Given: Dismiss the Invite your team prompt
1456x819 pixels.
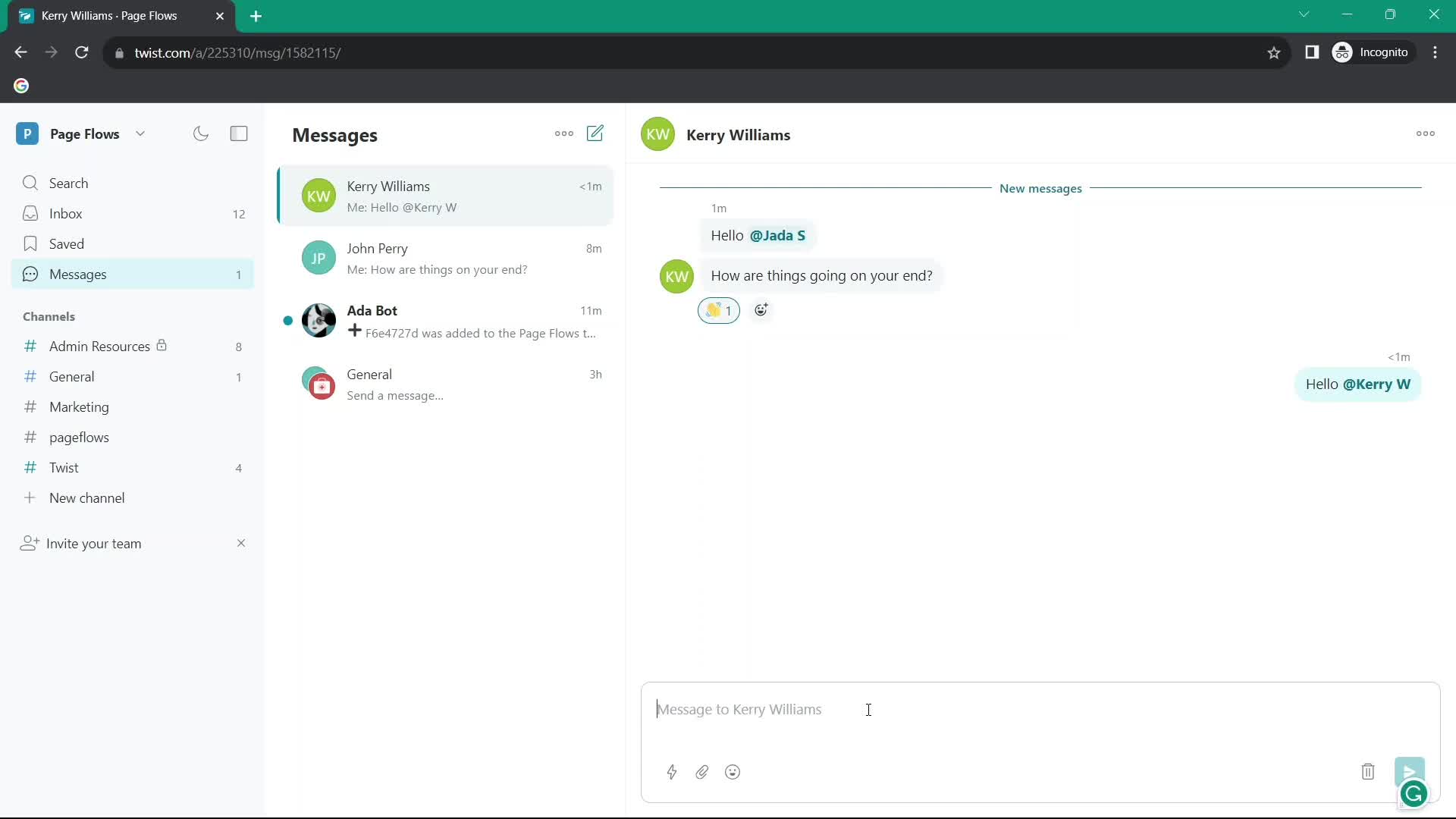Looking at the screenshot, I should 241,543.
